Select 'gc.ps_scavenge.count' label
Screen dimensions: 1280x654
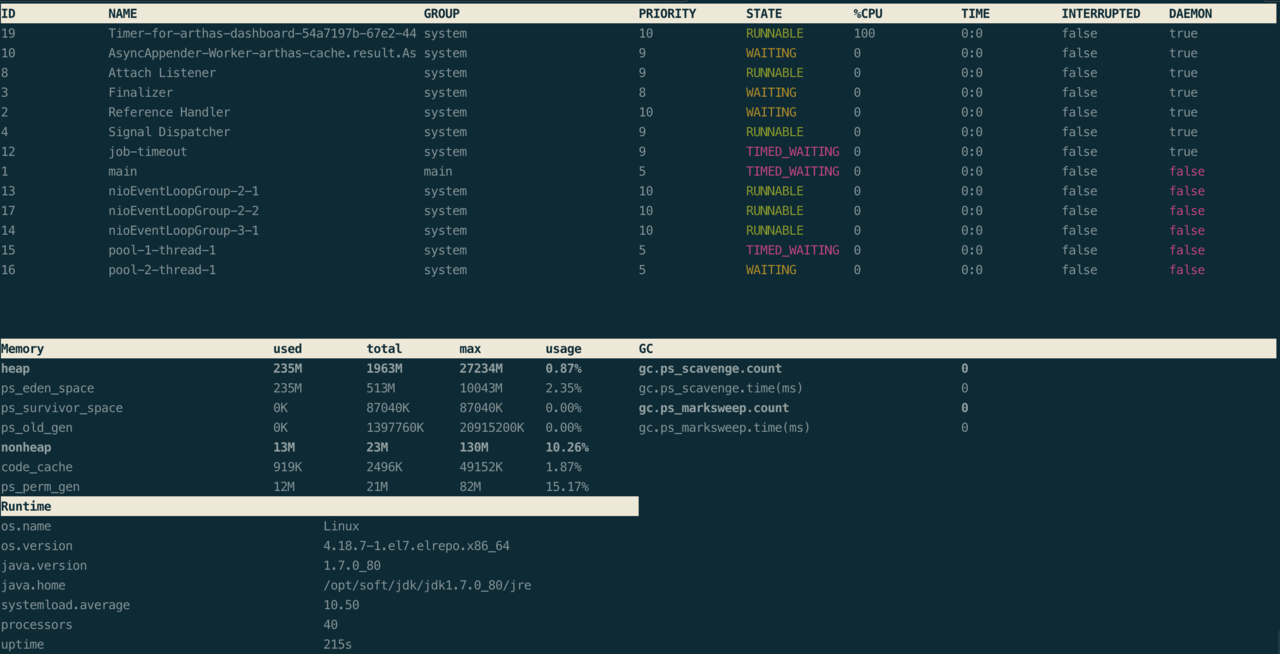pos(710,369)
